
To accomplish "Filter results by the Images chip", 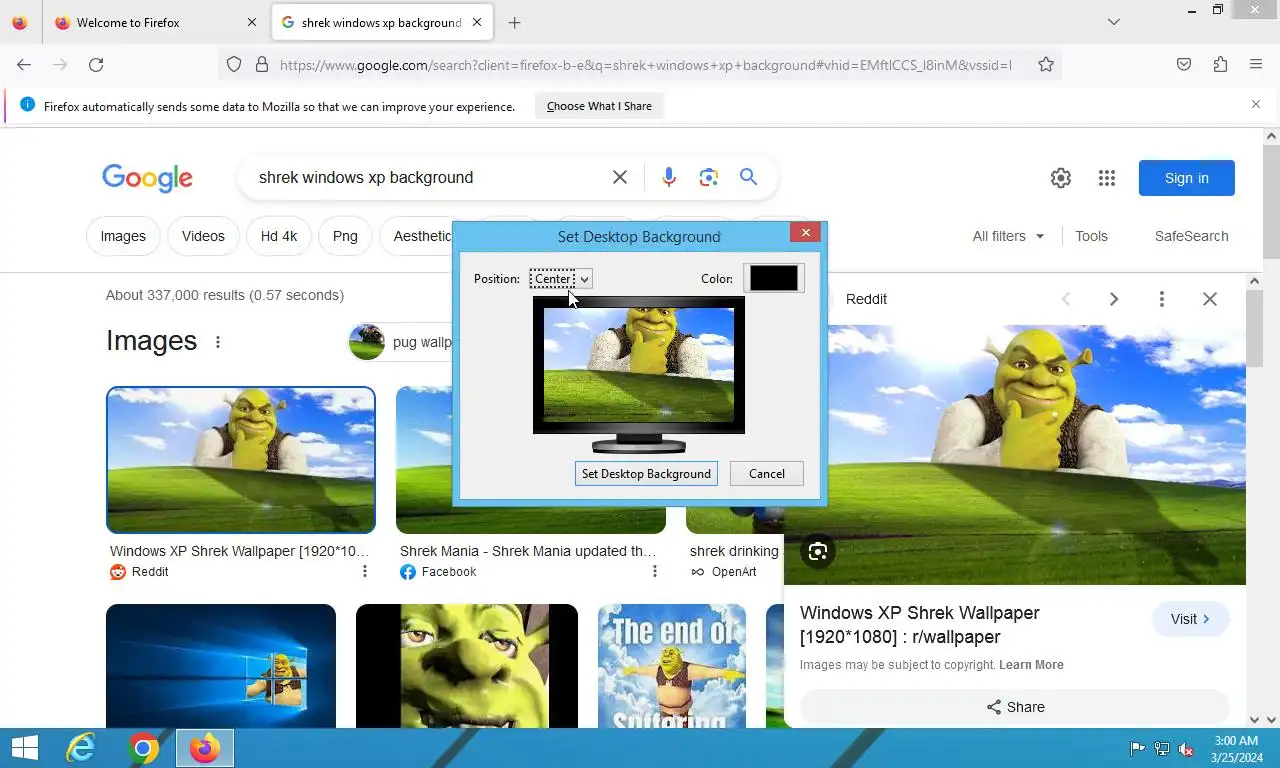I will [123, 236].
